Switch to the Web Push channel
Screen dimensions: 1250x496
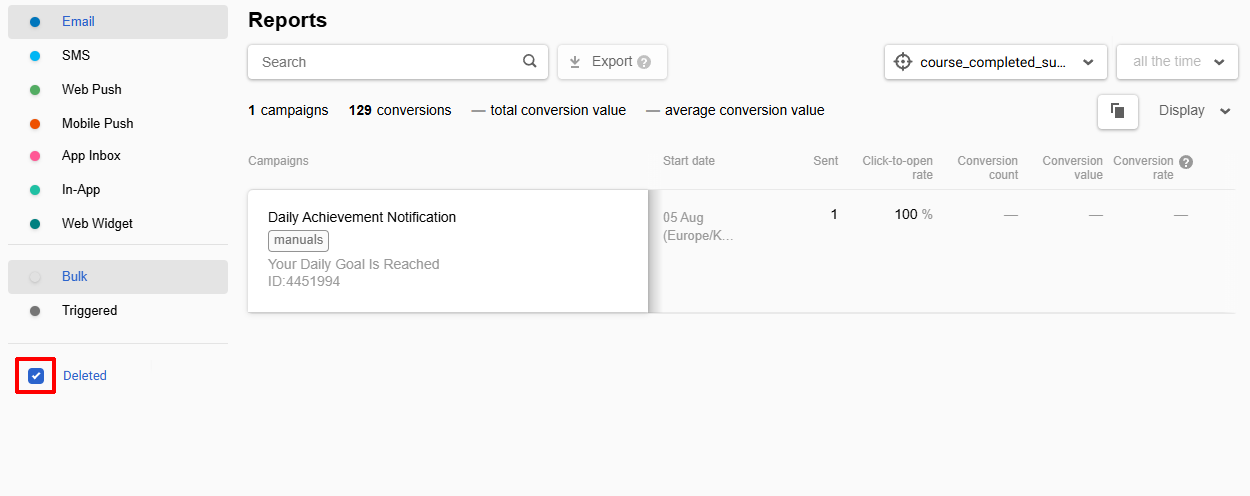click(x=91, y=90)
